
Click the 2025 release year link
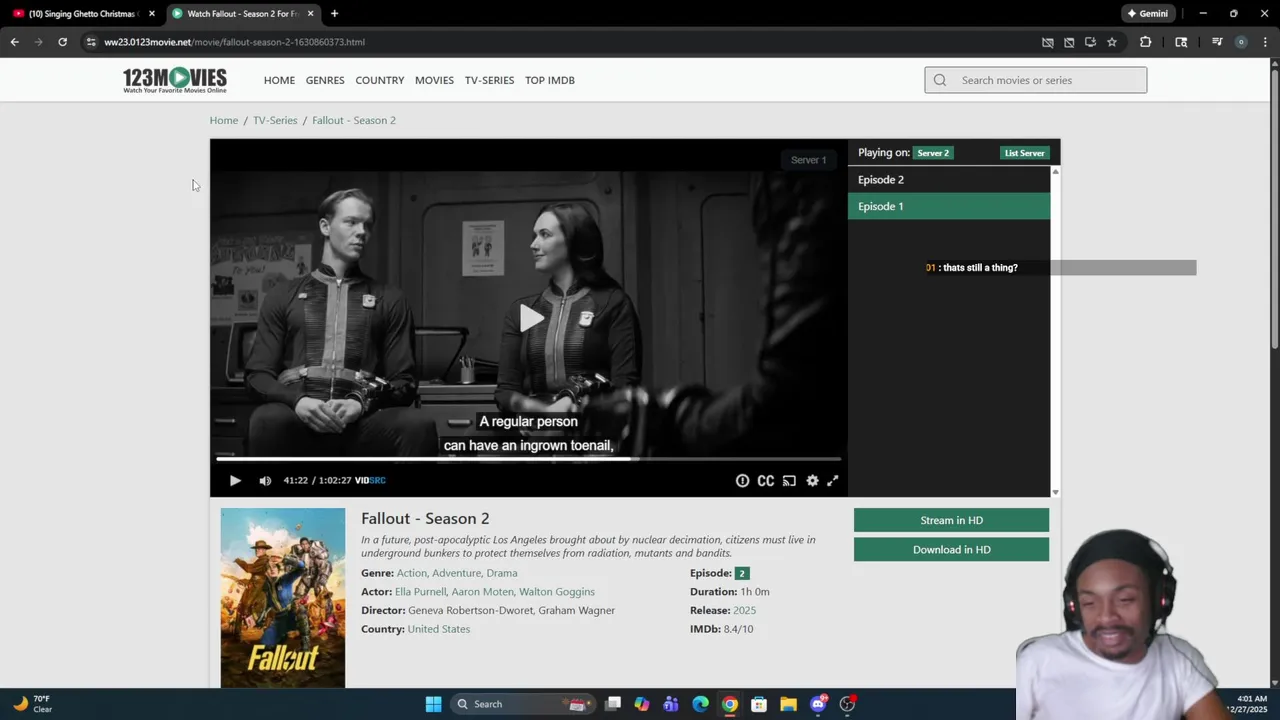[744, 610]
